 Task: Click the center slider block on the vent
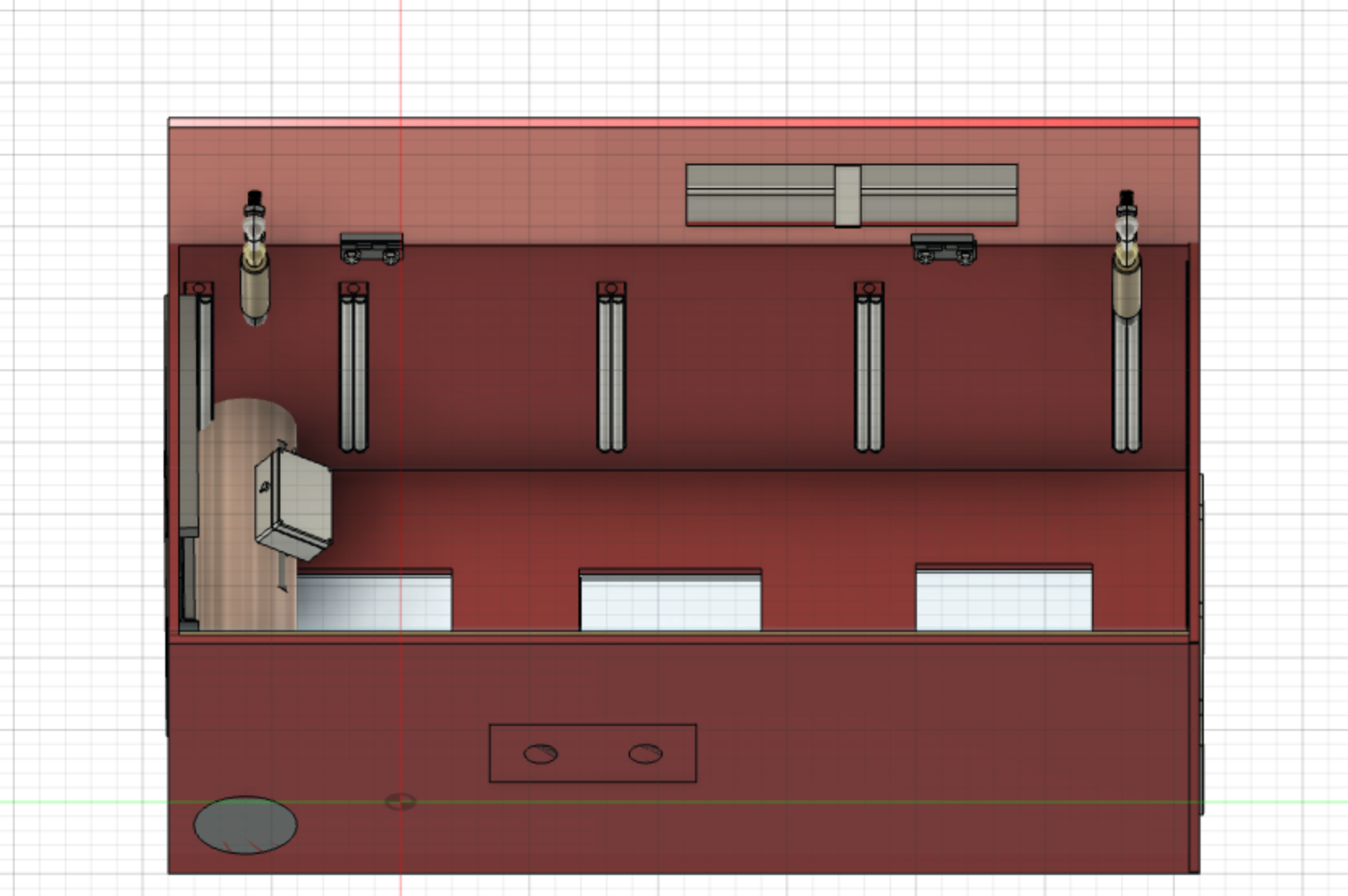[847, 195]
